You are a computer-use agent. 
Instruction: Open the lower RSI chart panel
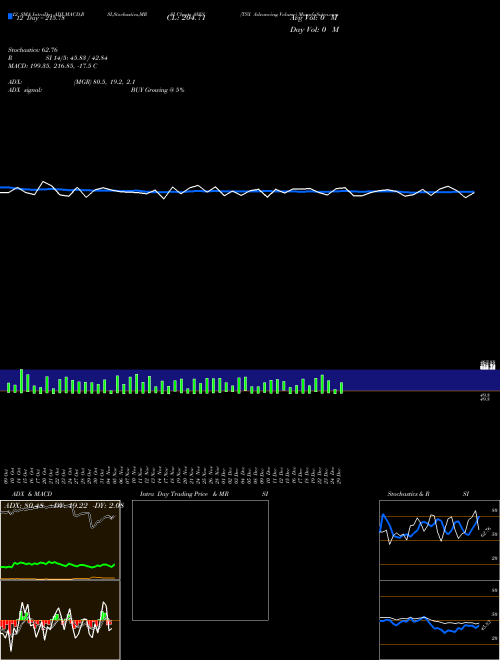tap(439, 620)
